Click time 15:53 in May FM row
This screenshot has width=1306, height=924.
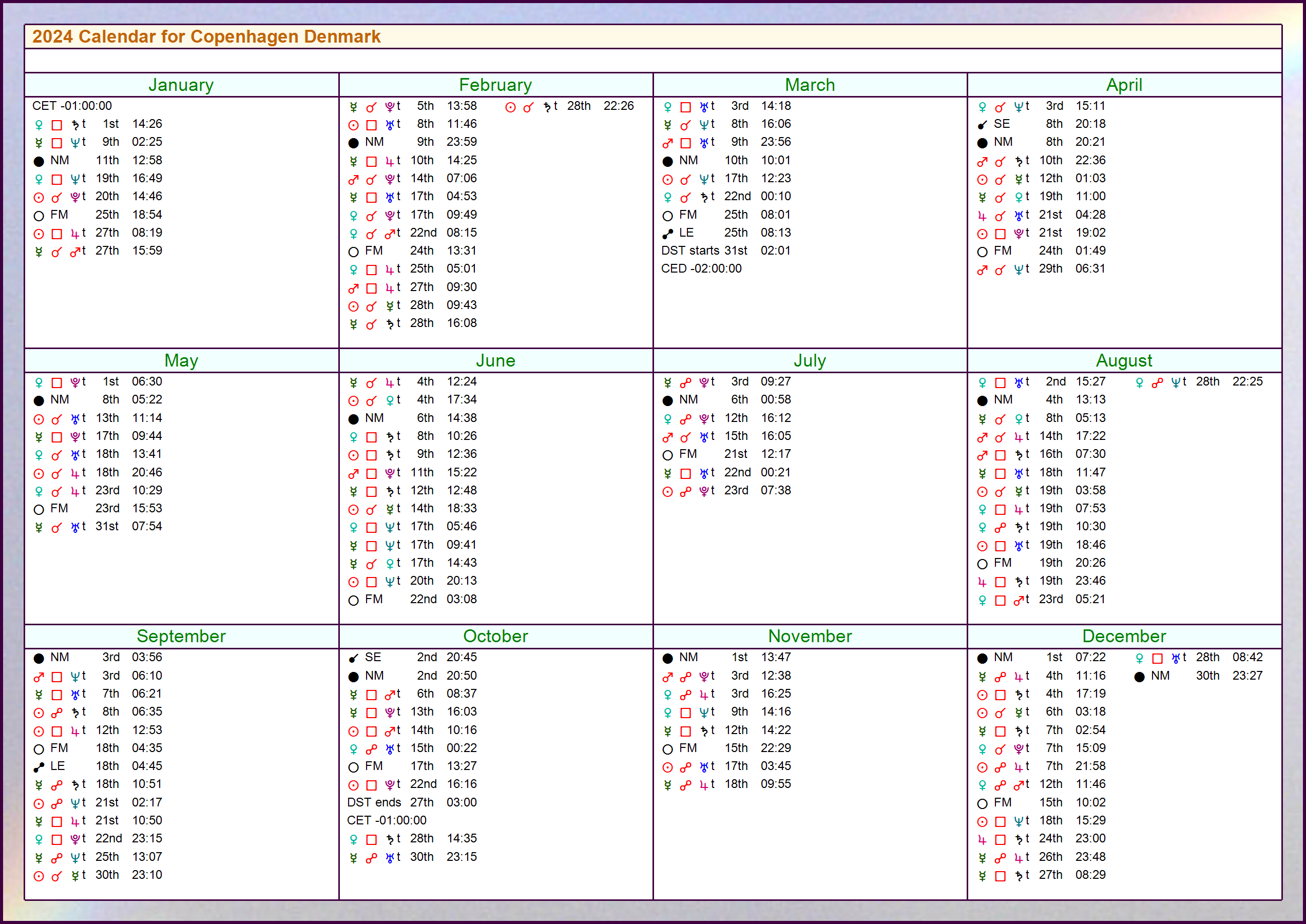(x=147, y=509)
